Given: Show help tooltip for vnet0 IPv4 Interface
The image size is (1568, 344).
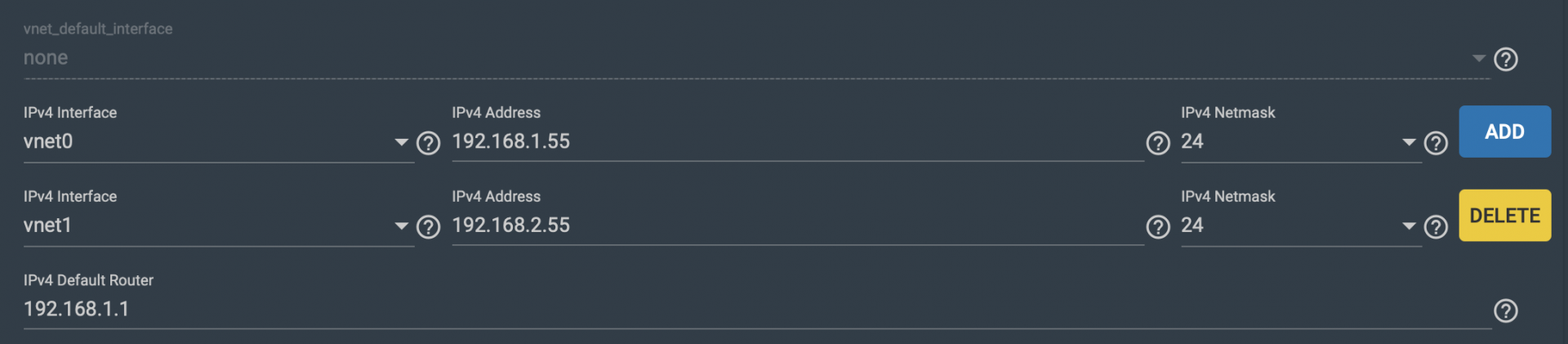Looking at the screenshot, I should (x=428, y=143).
